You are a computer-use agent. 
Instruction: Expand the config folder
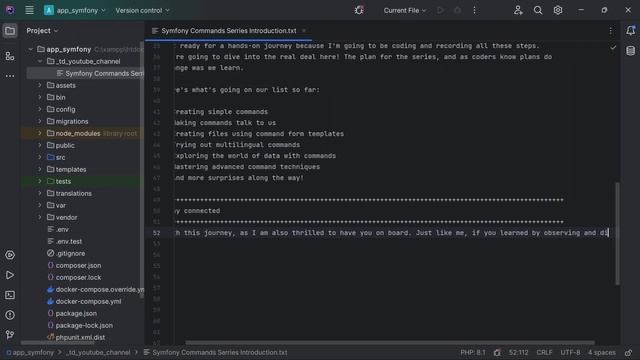[x=40, y=109]
